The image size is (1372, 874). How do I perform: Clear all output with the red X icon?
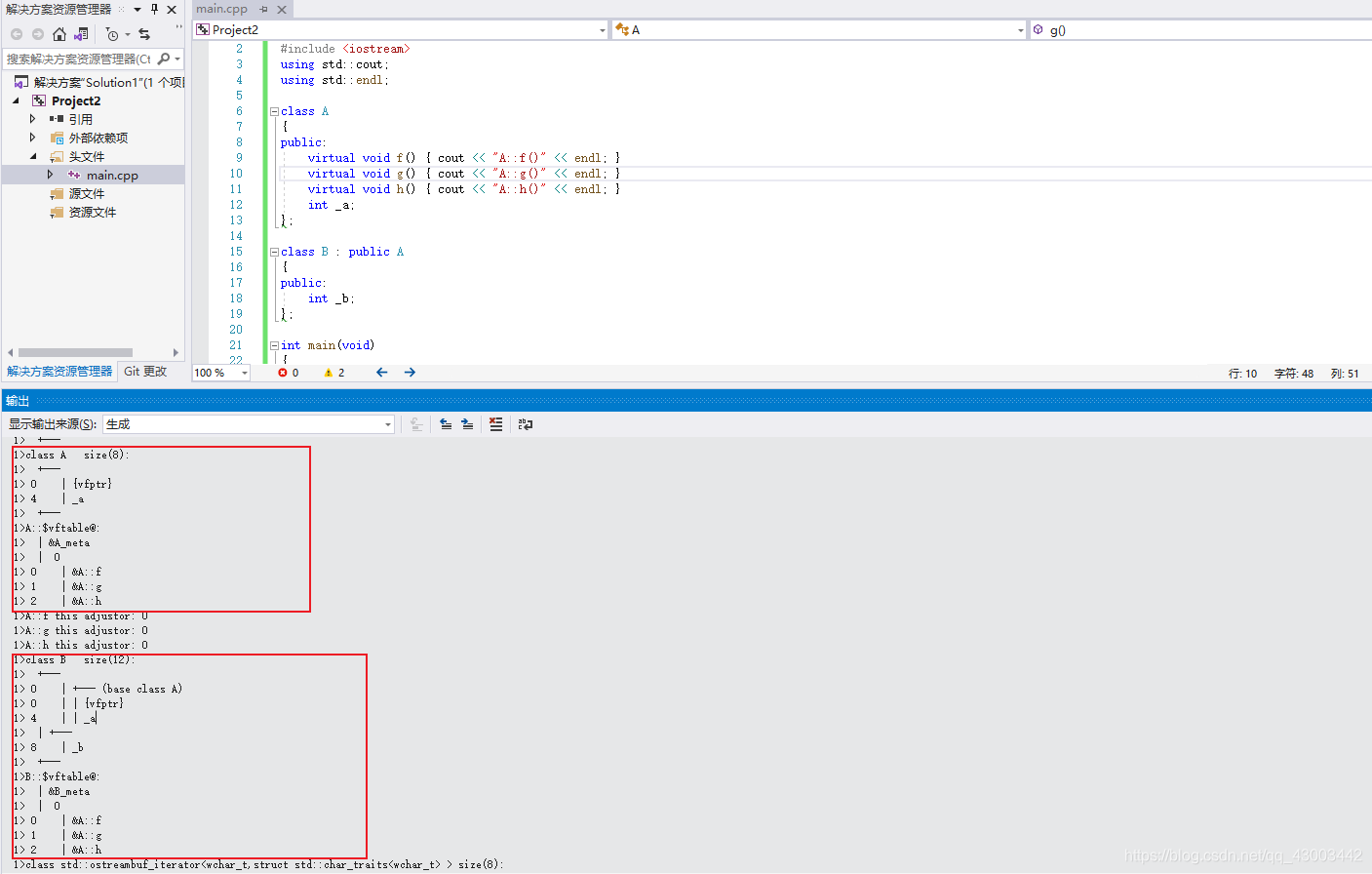click(x=496, y=424)
